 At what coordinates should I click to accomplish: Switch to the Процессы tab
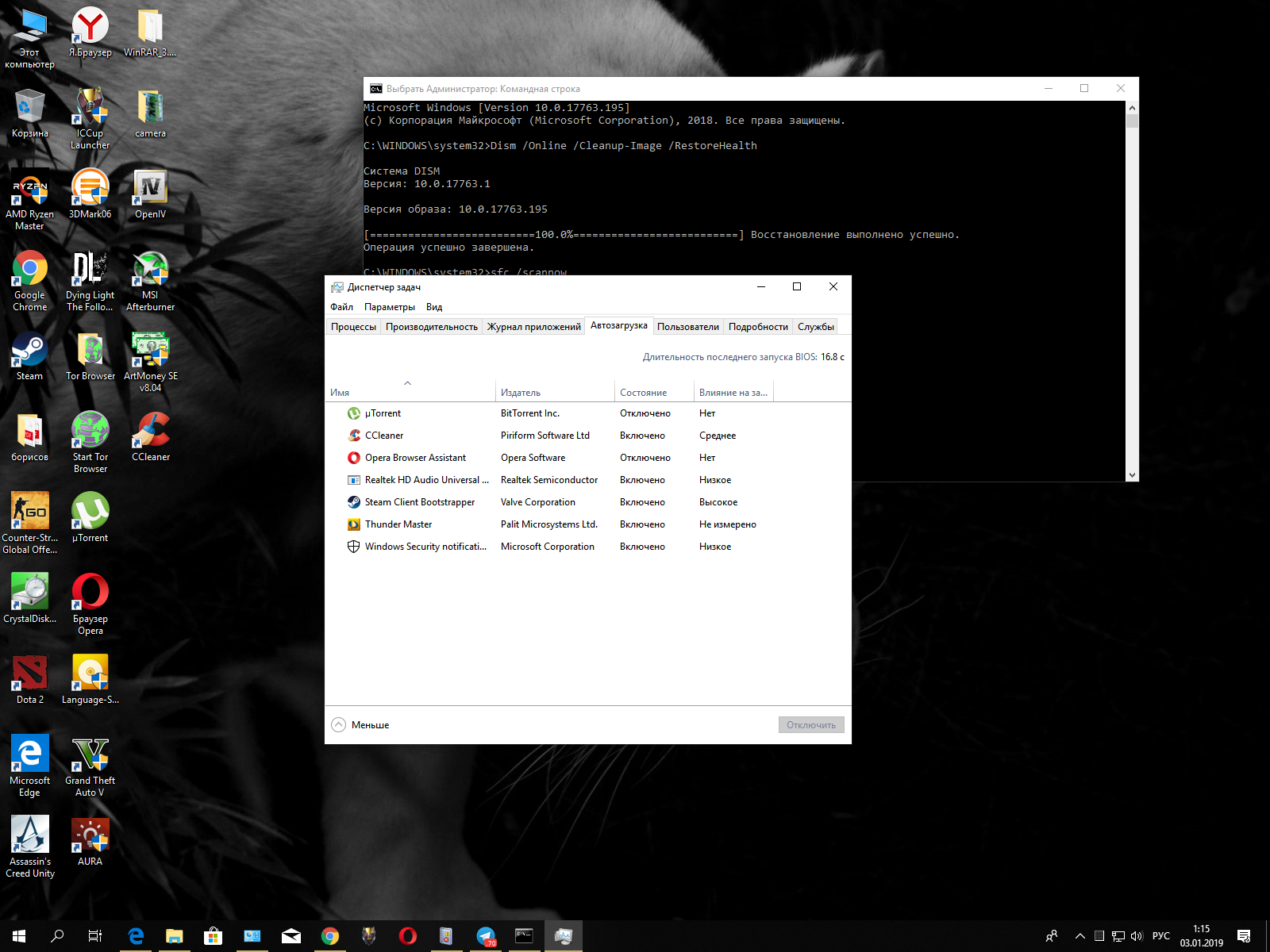tap(354, 327)
